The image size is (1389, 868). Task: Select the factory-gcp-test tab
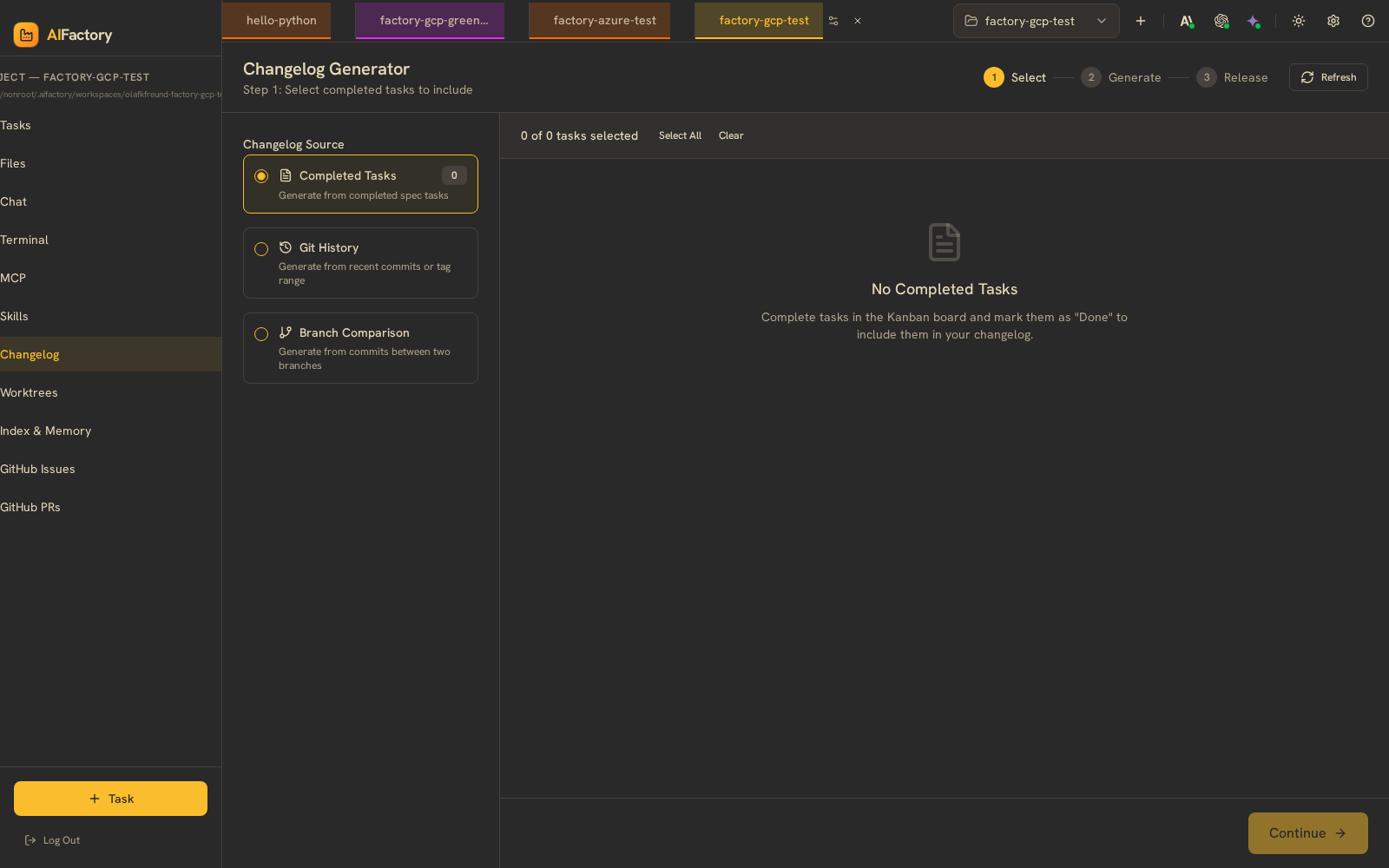(x=759, y=21)
